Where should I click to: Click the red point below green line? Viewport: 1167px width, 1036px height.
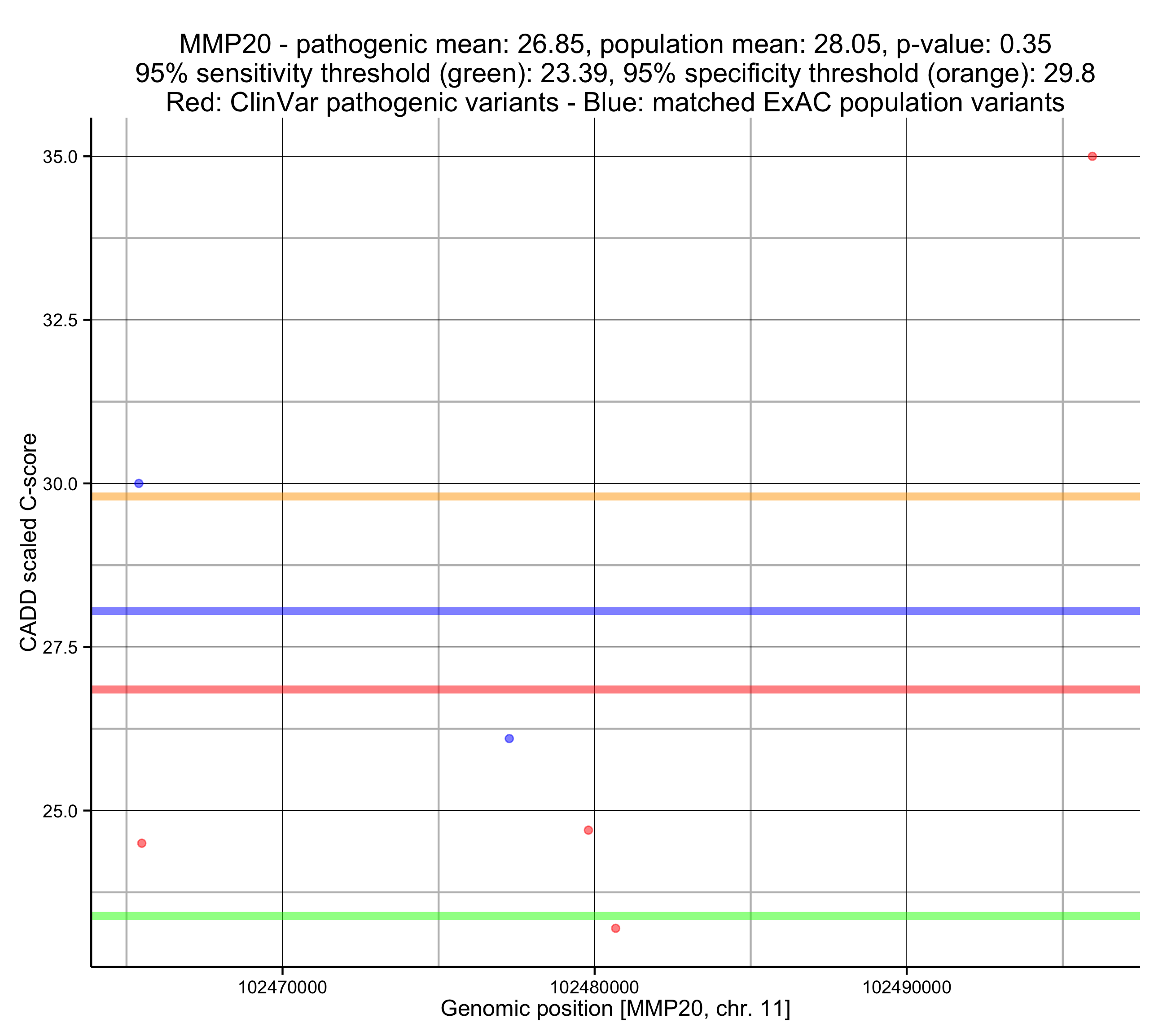pos(615,928)
